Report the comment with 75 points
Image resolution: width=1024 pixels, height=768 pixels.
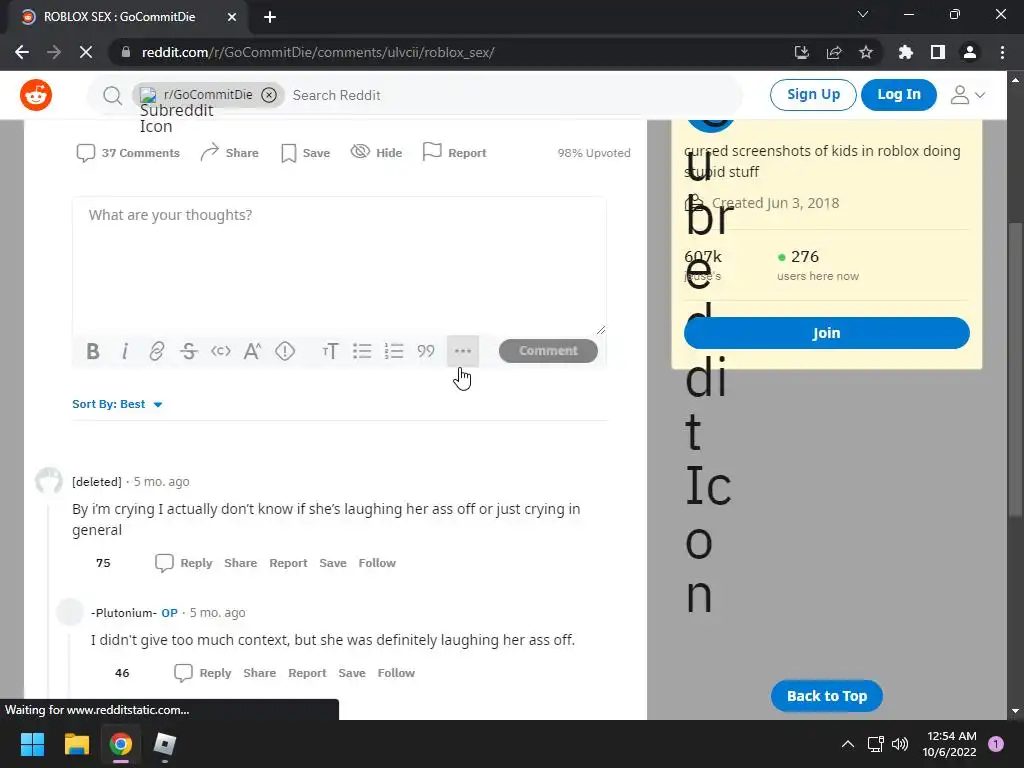point(288,563)
